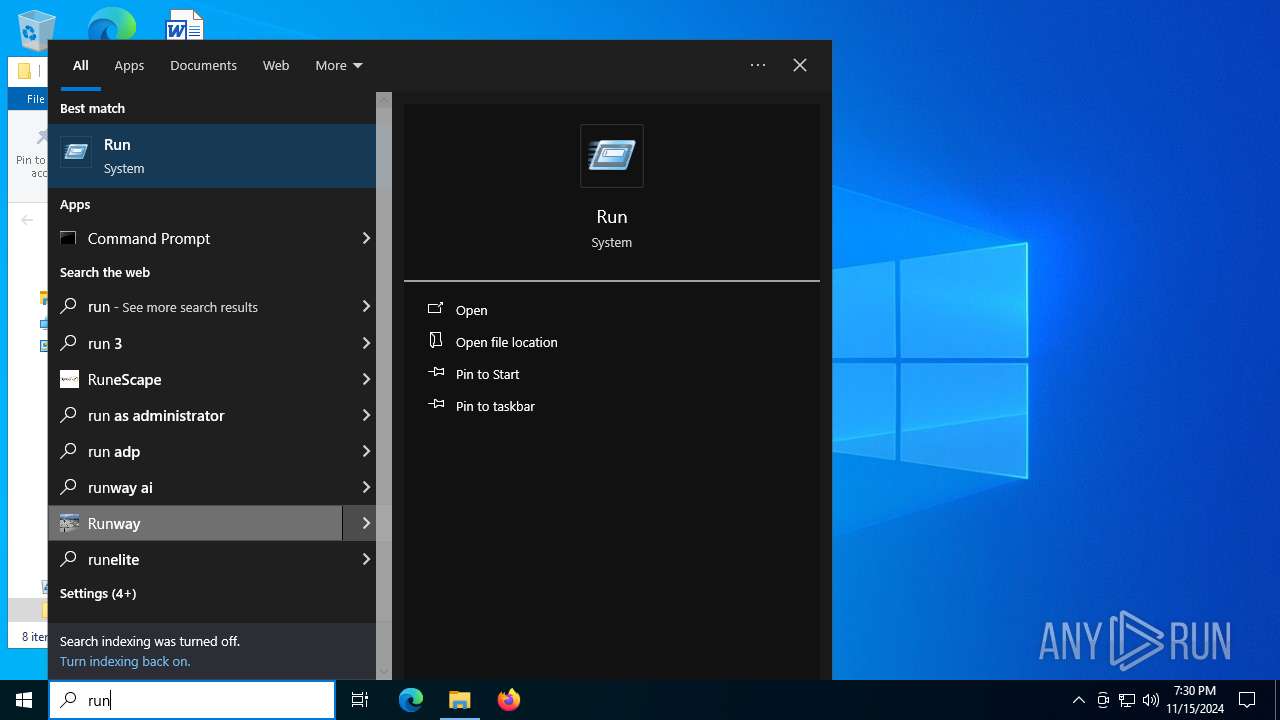
Task: Expand the 'run adp' result arrow
Action: tap(366, 451)
